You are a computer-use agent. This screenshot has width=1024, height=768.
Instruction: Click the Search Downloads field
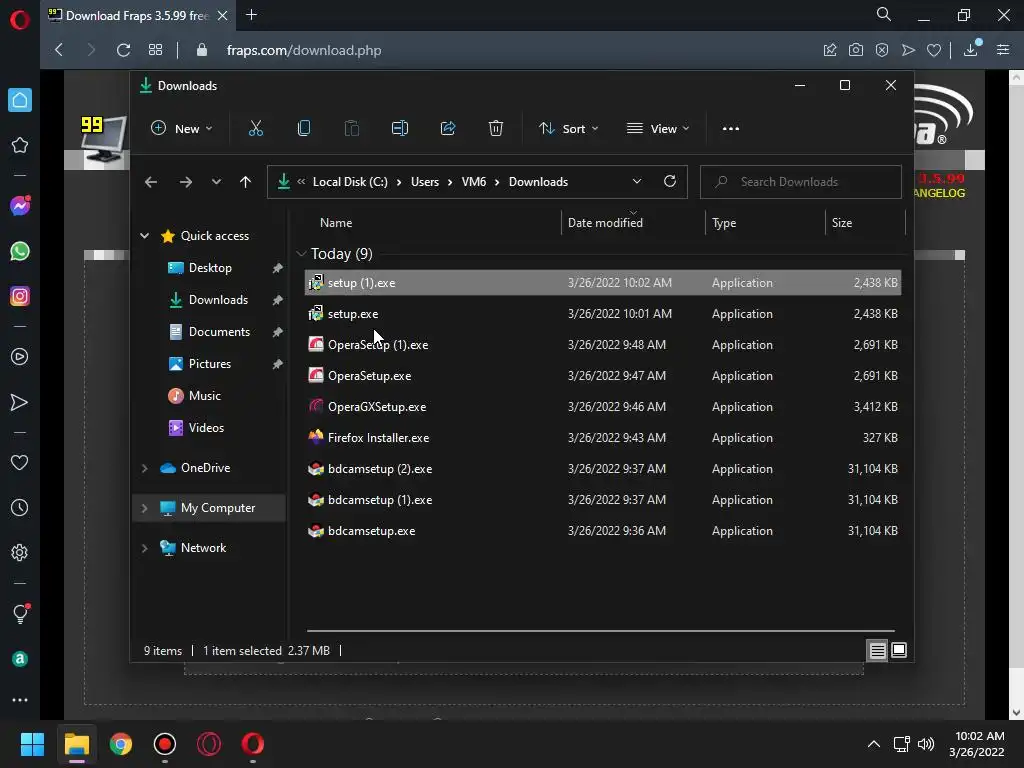(801, 182)
